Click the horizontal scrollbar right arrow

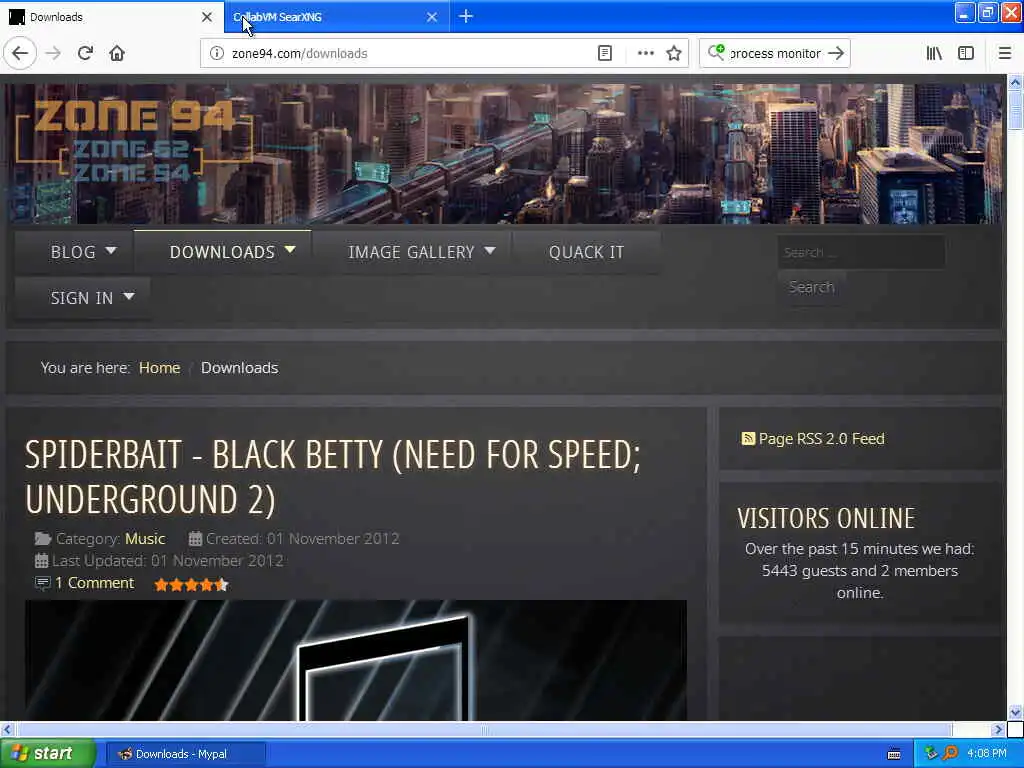pyautogui.click(x=998, y=729)
